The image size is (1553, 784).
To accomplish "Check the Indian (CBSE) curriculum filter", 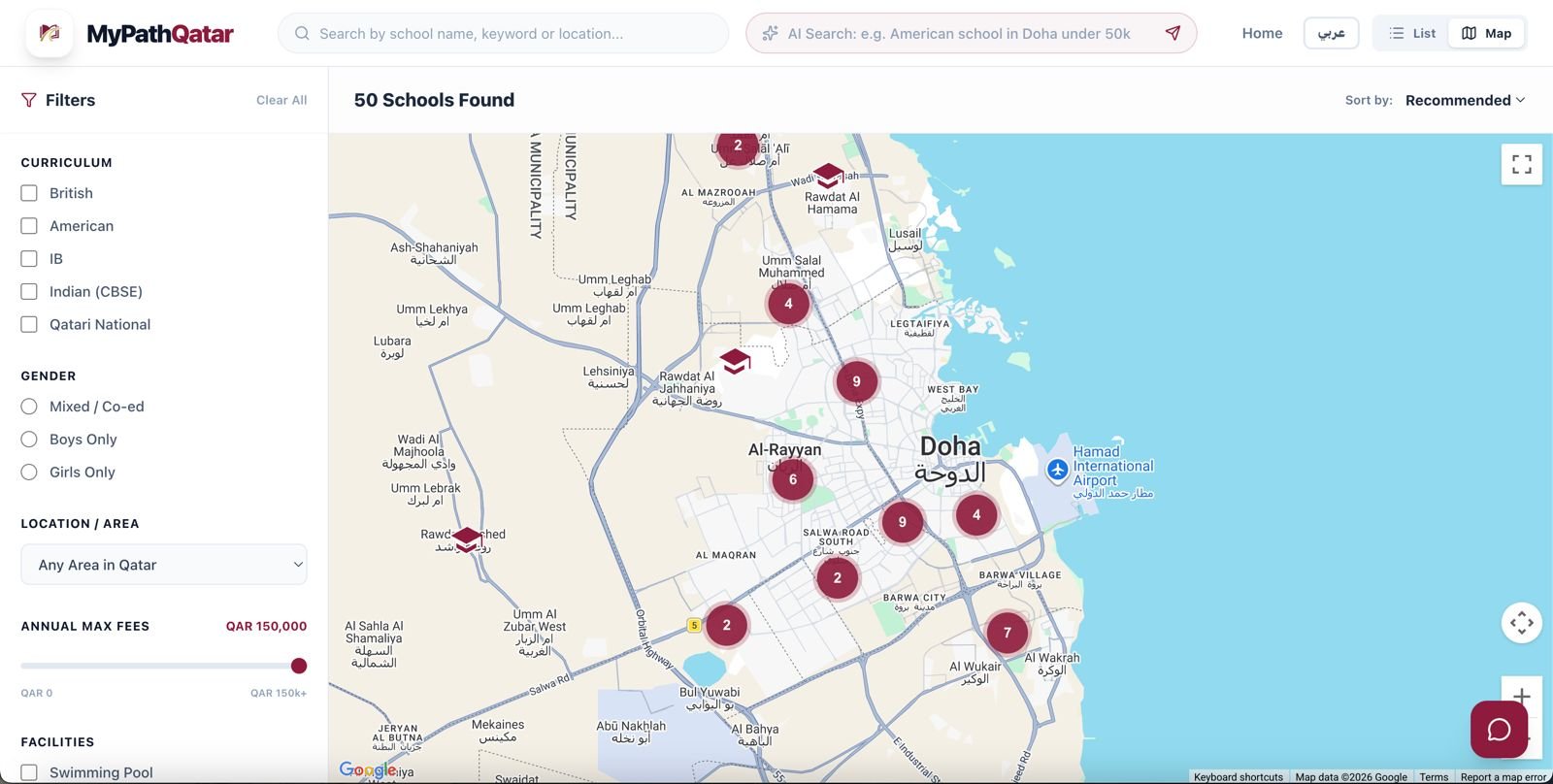I will click(x=29, y=291).
